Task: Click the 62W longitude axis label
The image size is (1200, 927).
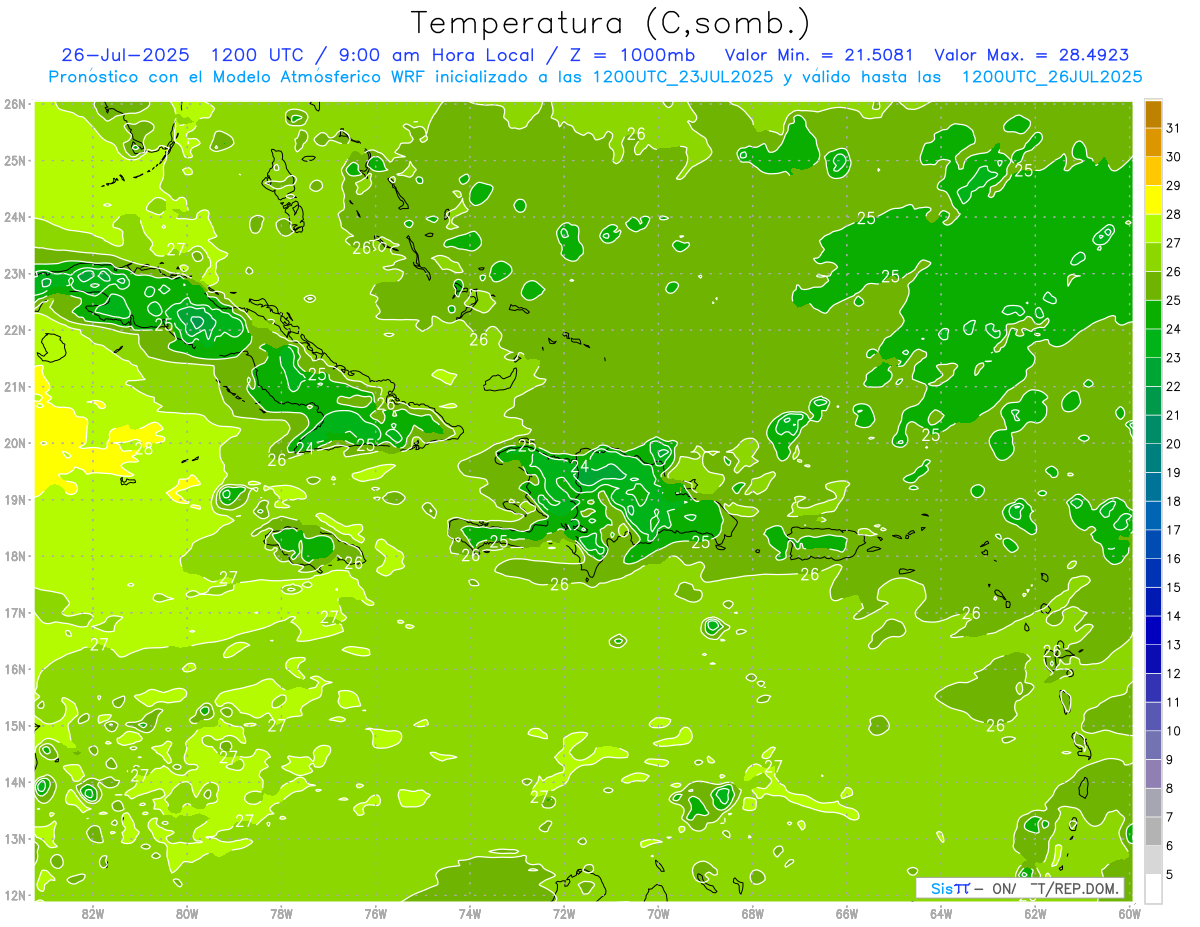Action: click(1035, 913)
